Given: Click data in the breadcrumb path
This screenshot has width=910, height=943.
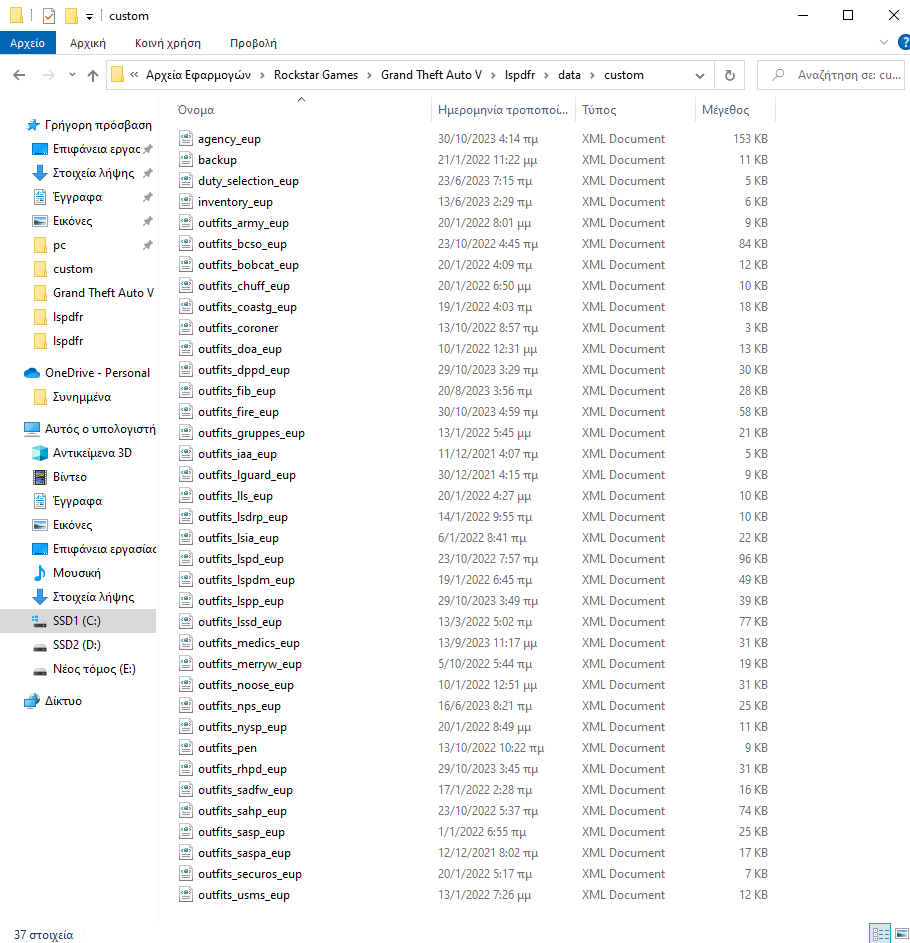Looking at the screenshot, I should pos(569,75).
